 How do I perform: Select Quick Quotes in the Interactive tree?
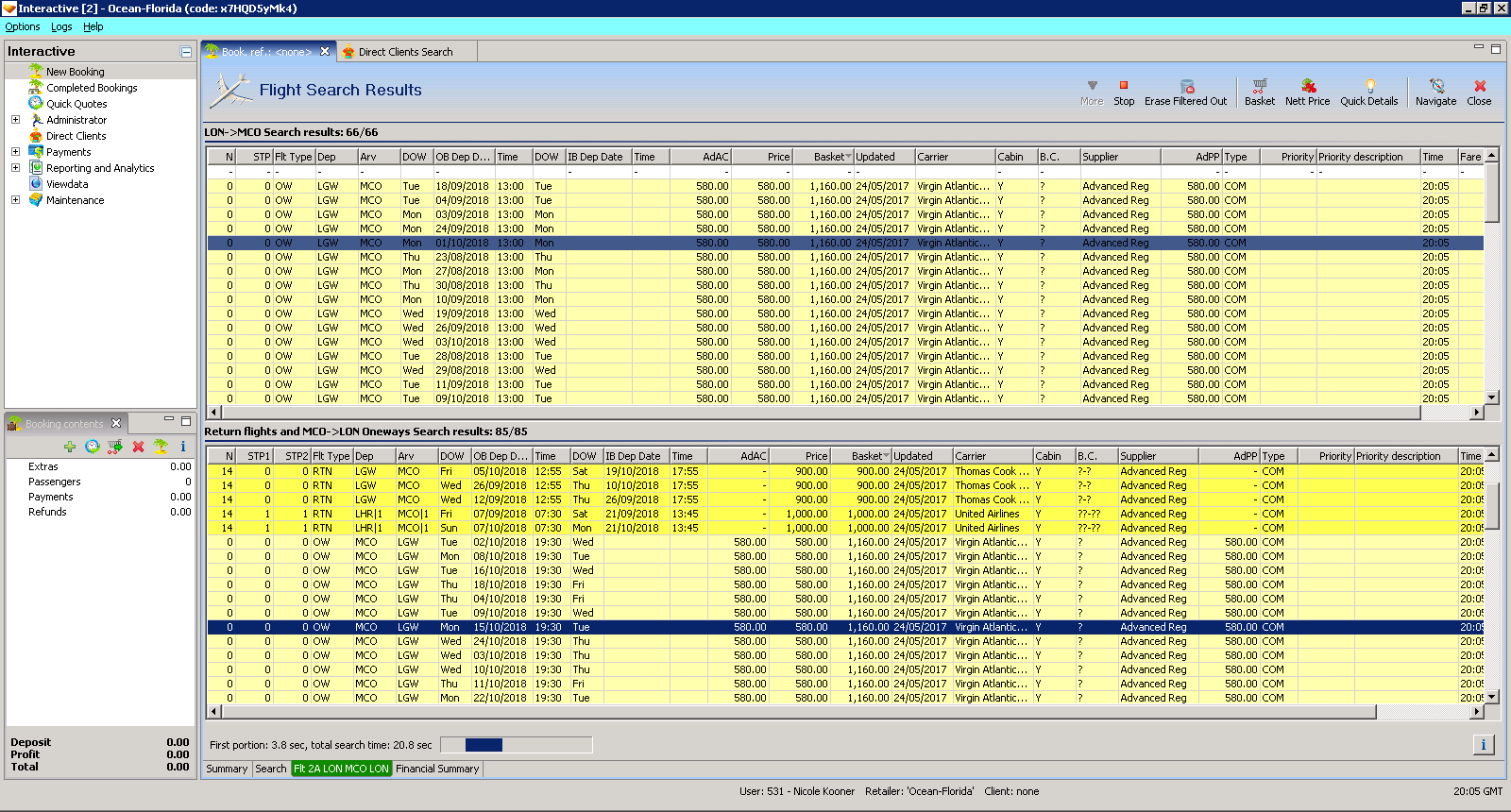click(76, 104)
